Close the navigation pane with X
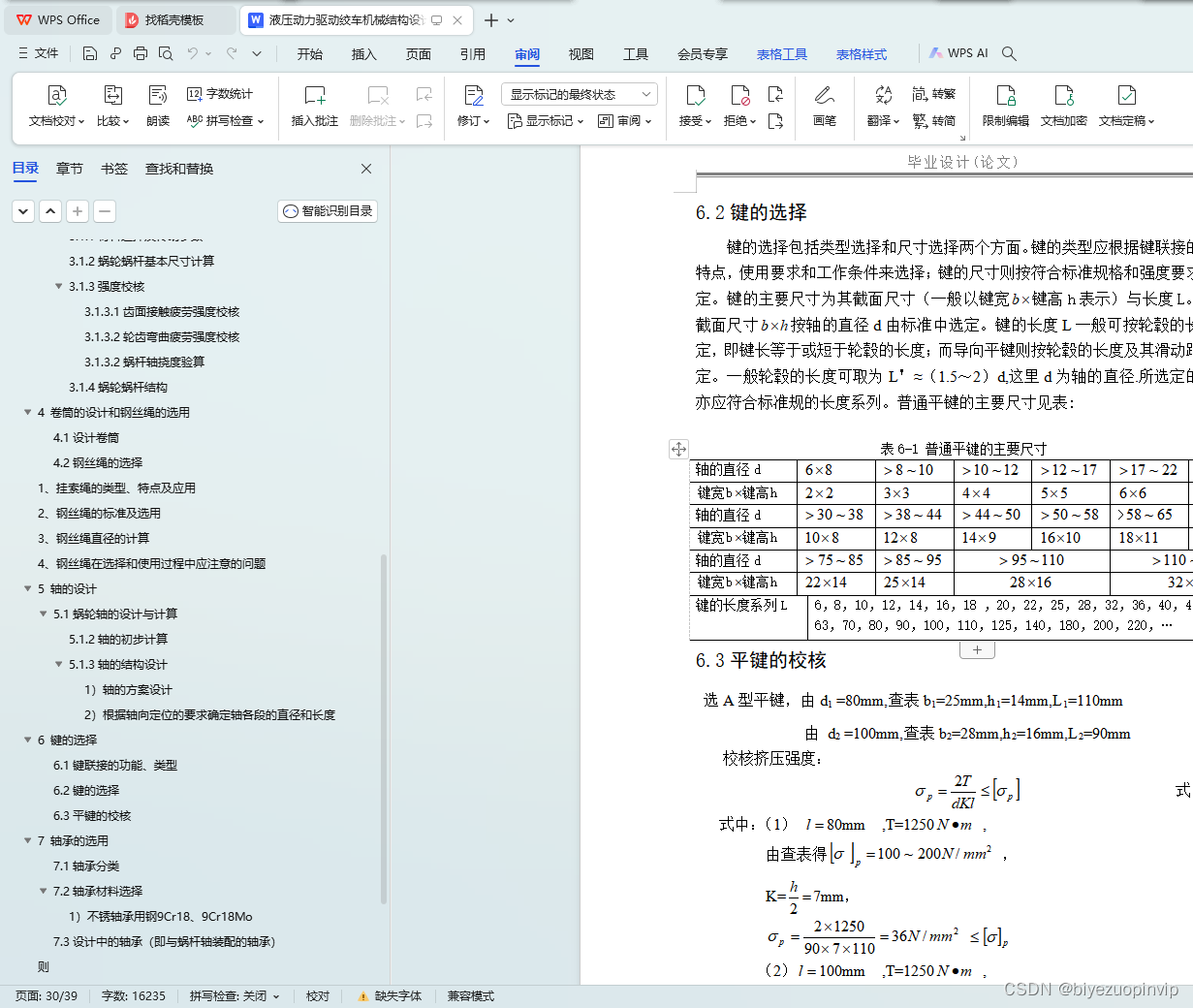 point(366,169)
